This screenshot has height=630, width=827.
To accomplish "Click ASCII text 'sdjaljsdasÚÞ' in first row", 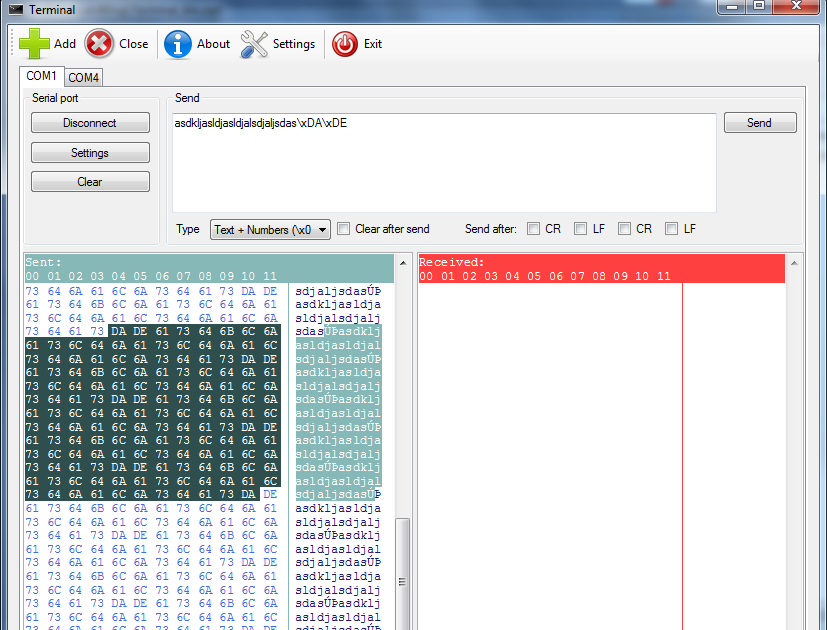I will click(338, 291).
